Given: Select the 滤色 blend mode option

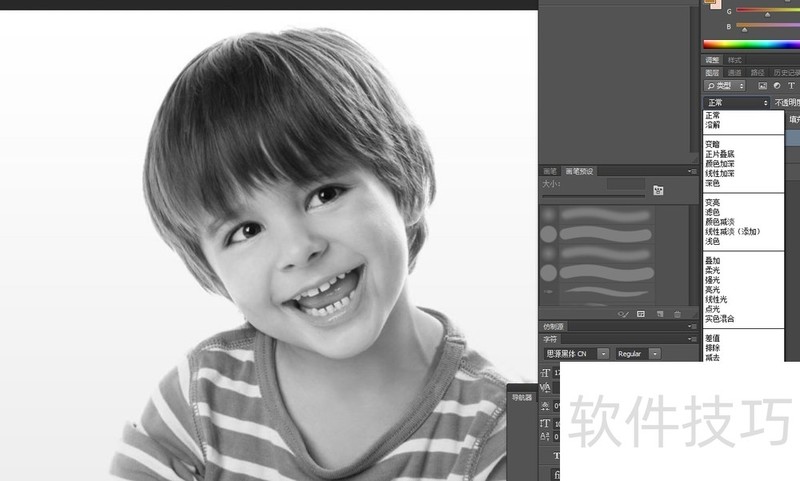Looking at the screenshot, I should (712, 212).
